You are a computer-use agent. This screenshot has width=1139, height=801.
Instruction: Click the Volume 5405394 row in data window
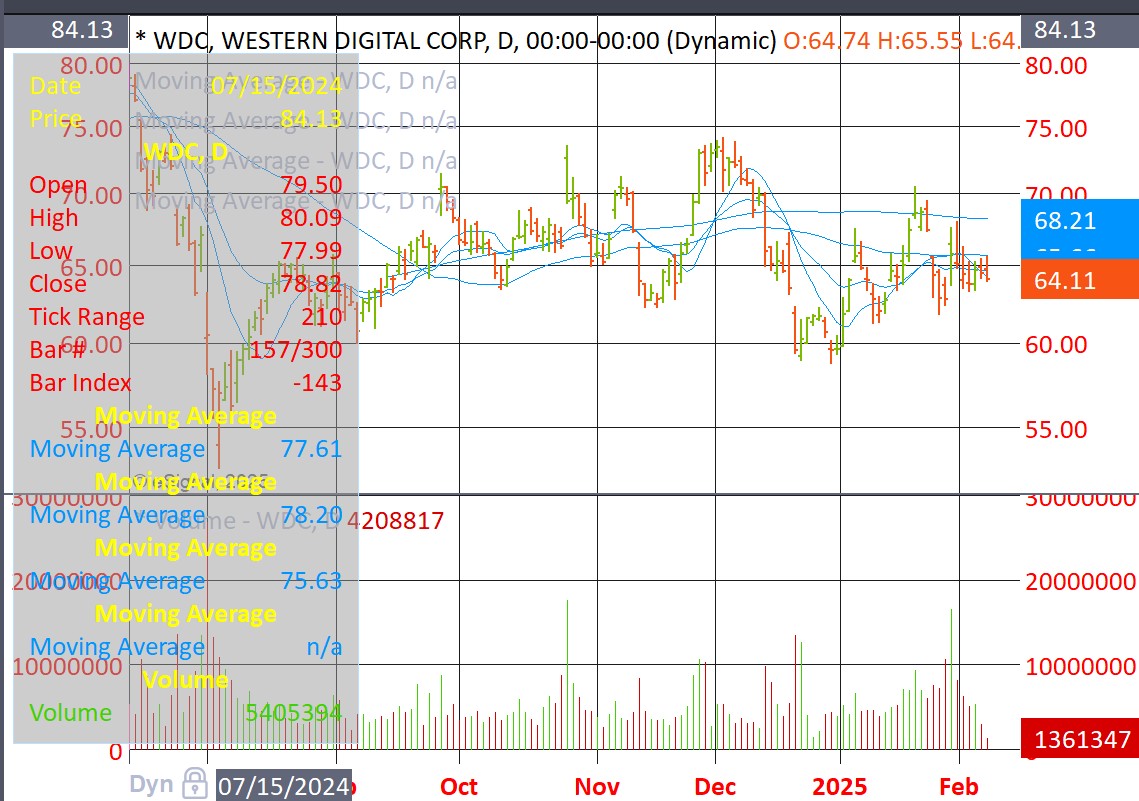pos(185,712)
